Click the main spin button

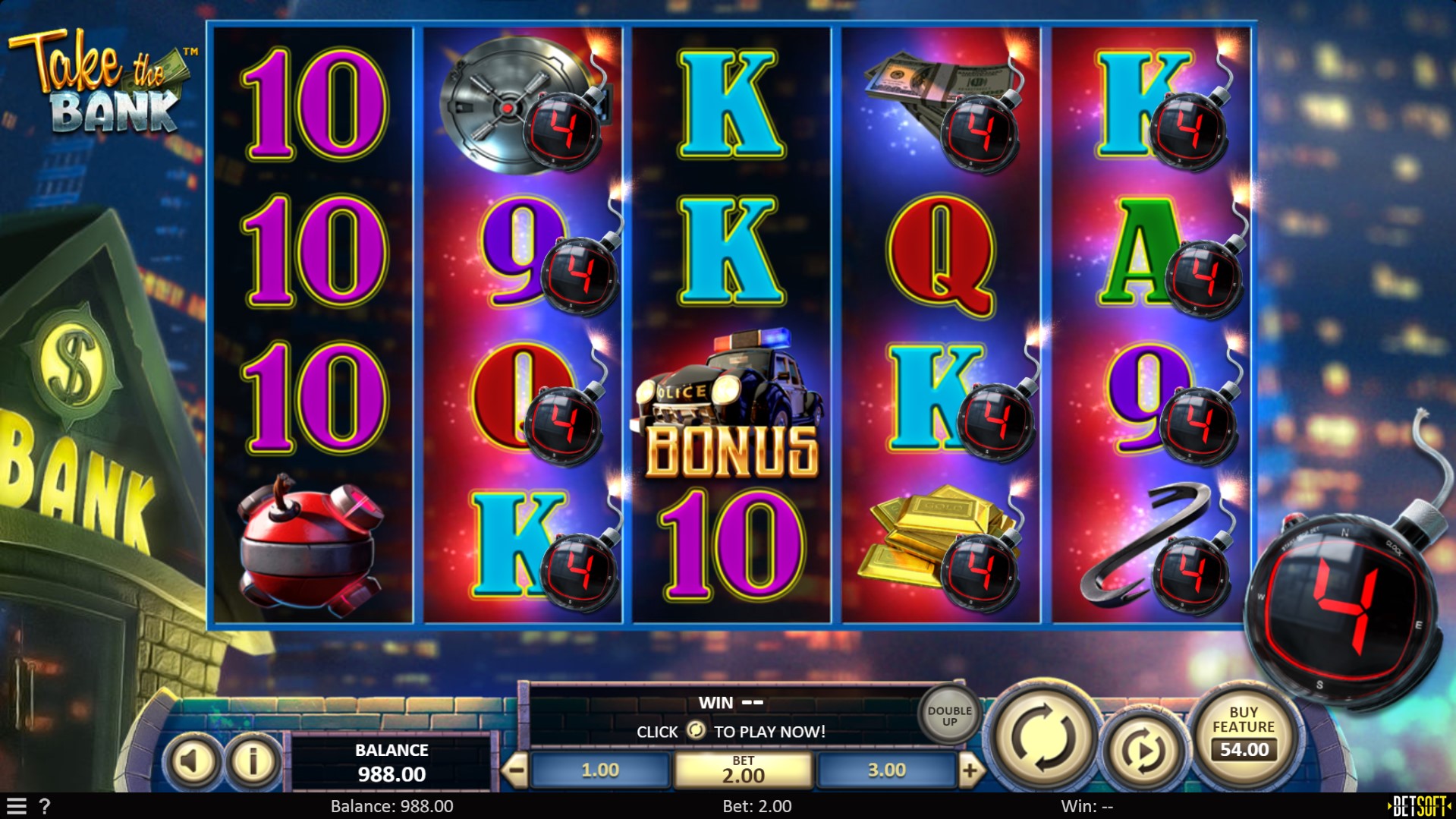coord(1042,736)
